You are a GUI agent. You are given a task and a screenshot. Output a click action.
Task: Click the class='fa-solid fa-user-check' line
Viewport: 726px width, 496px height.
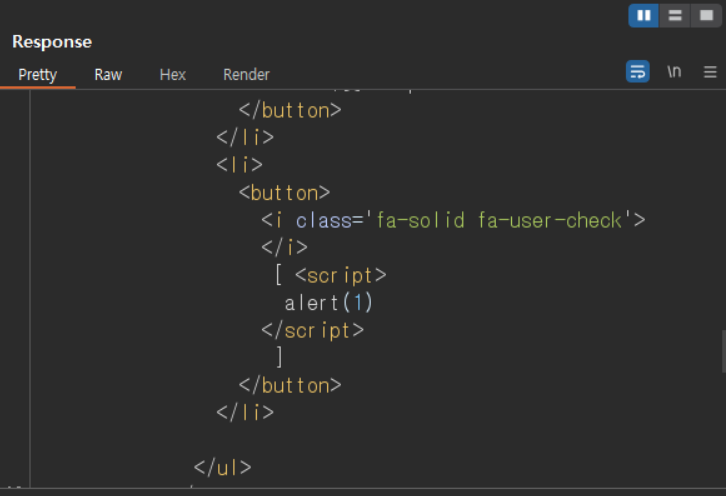click(453, 220)
